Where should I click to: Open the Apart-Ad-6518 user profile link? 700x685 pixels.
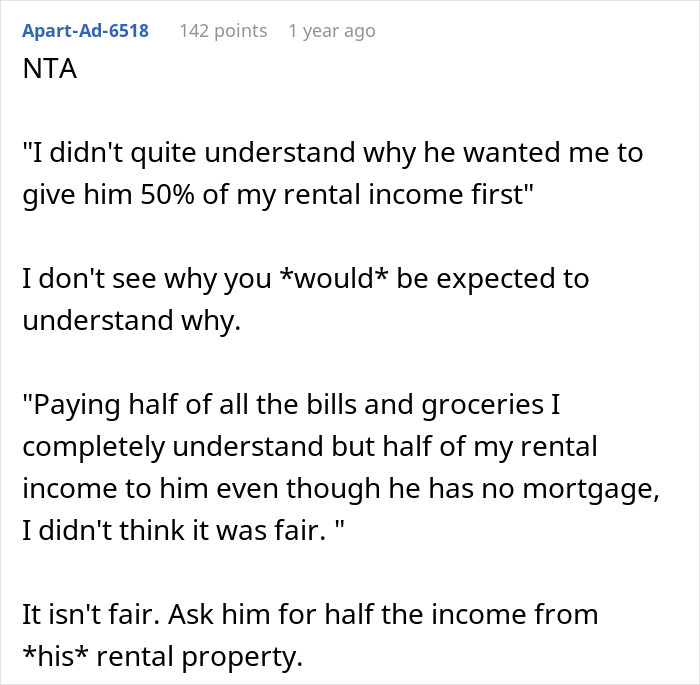pyautogui.click(x=84, y=31)
